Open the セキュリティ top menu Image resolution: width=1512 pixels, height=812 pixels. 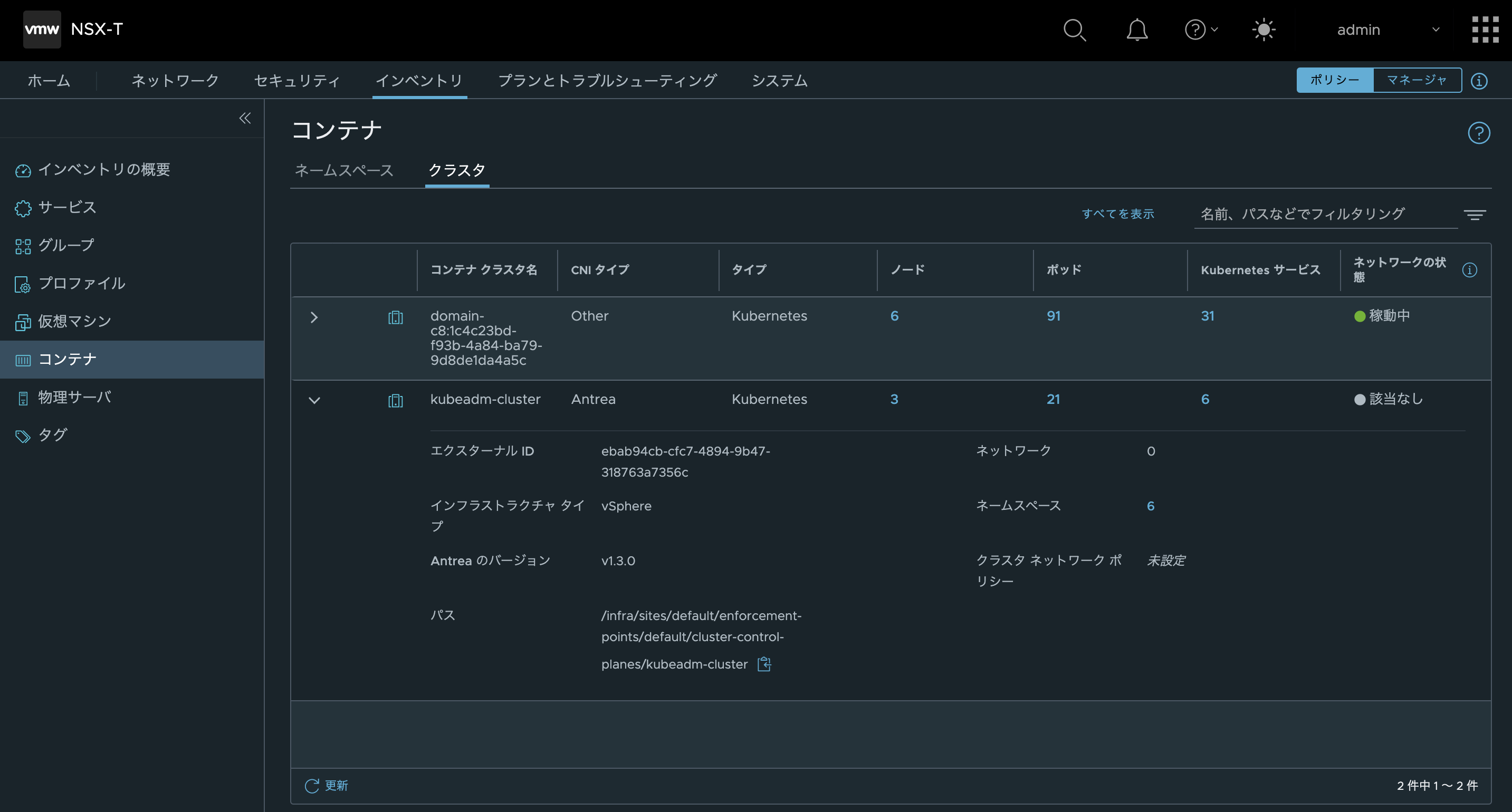pos(296,80)
